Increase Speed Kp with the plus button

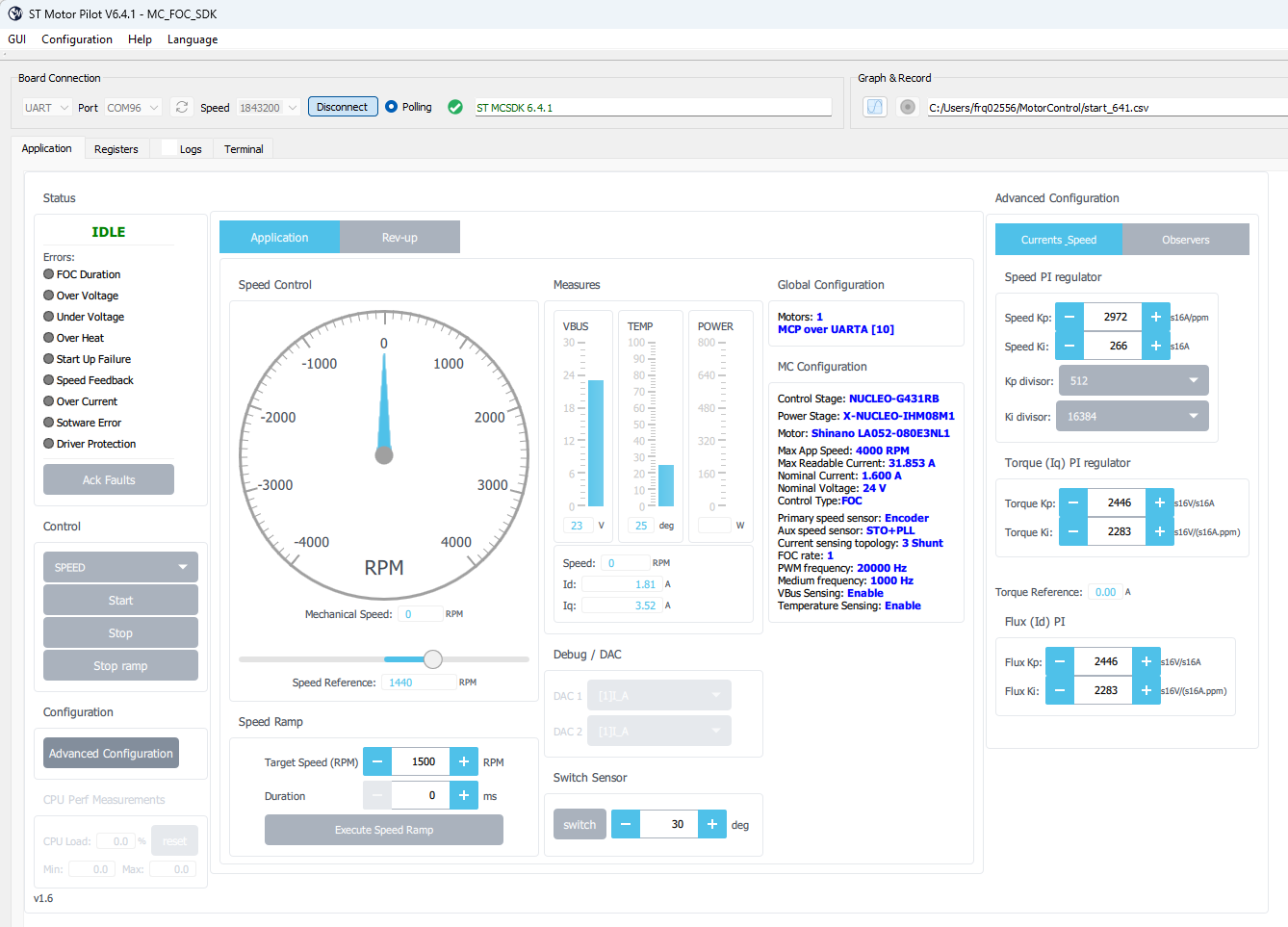[1156, 317]
